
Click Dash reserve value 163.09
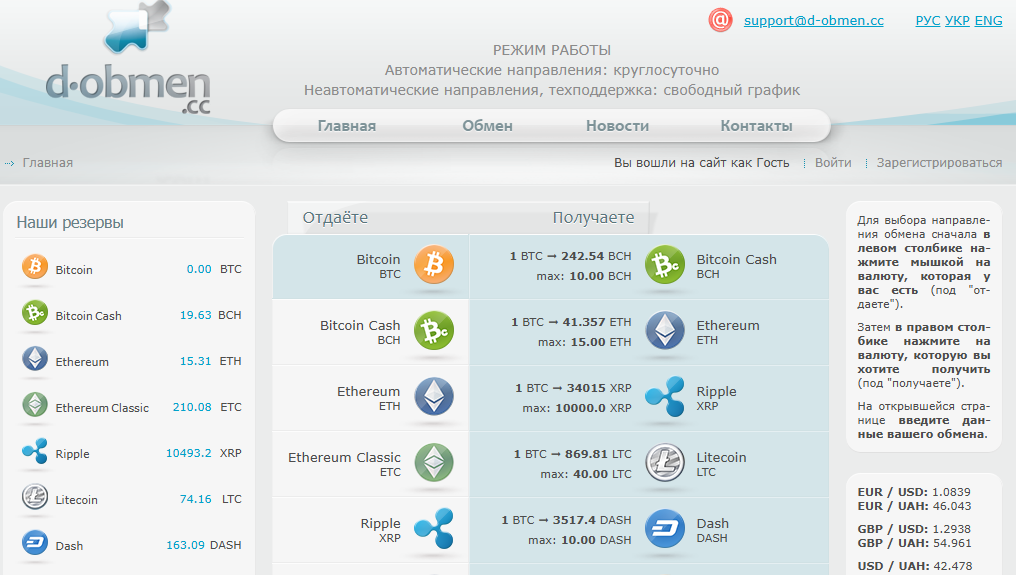point(185,545)
